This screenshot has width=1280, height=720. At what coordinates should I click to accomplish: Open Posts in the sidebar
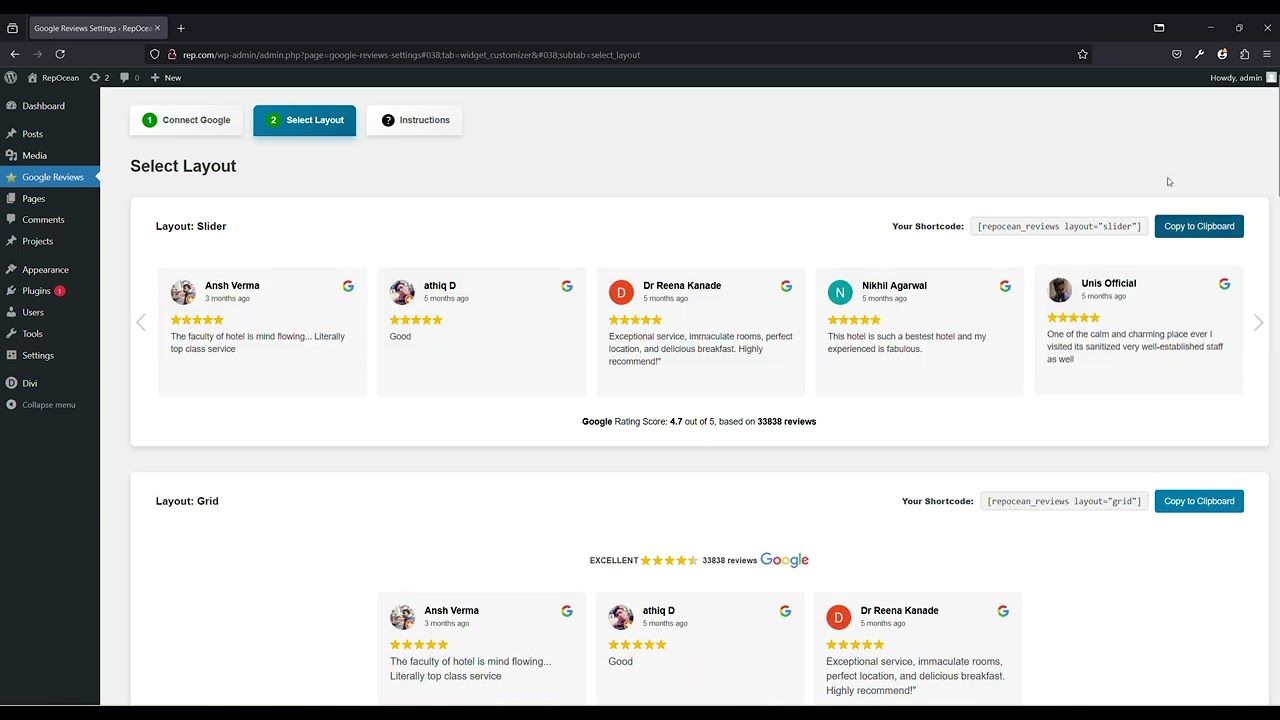pos(32,134)
